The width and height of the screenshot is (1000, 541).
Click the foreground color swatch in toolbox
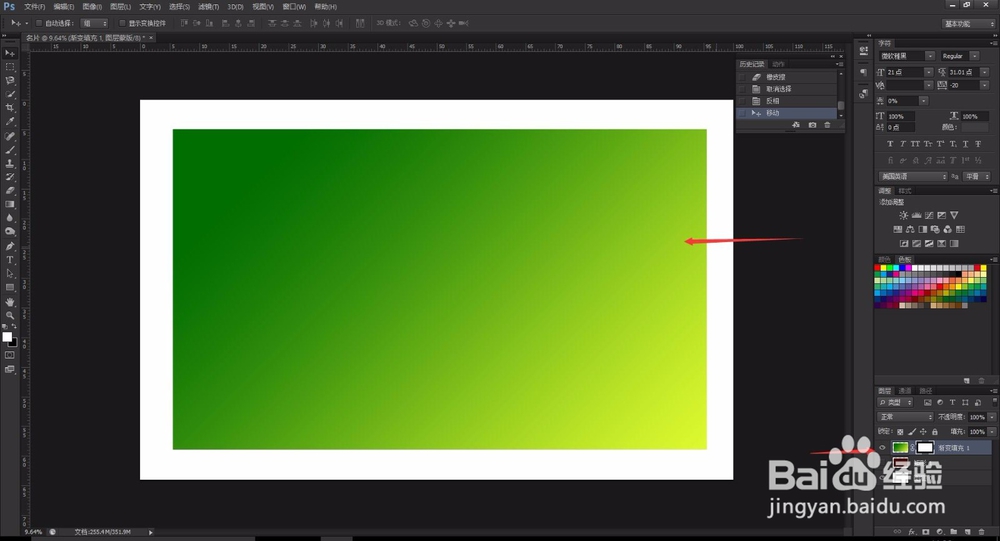(7, 337)
